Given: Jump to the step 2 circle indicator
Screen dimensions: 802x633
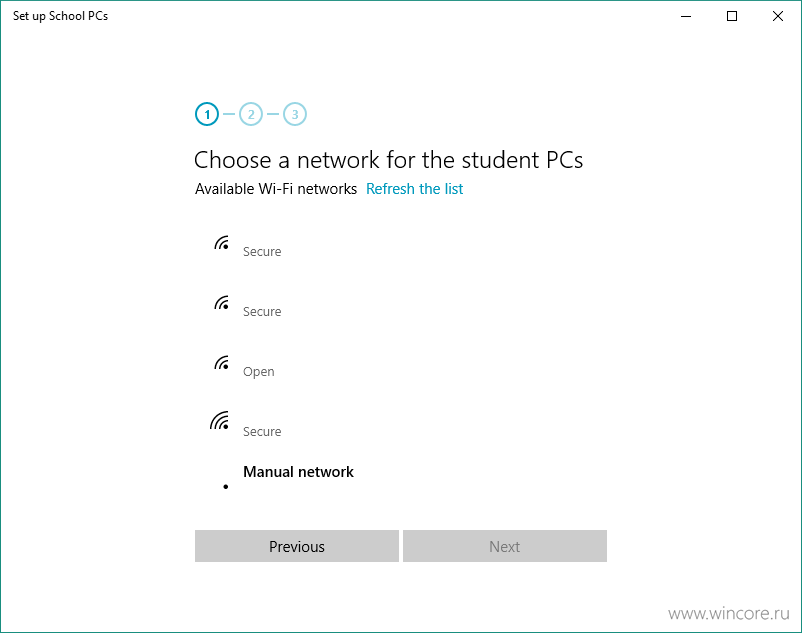Looking at the screenshot, I should tap(251, 114).
